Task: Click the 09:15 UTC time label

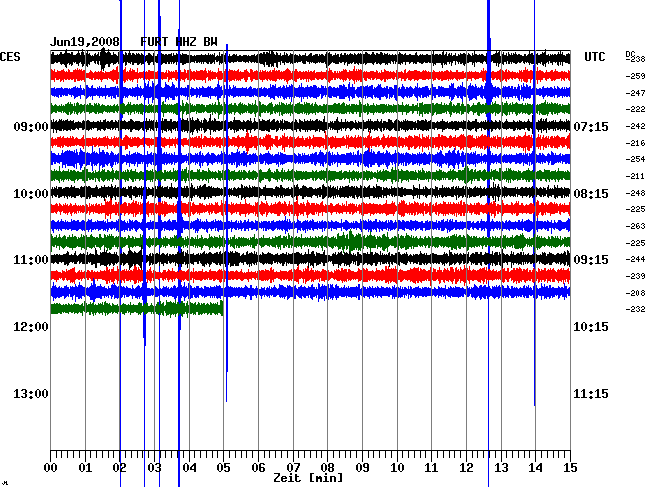Action: click(591, 260)
